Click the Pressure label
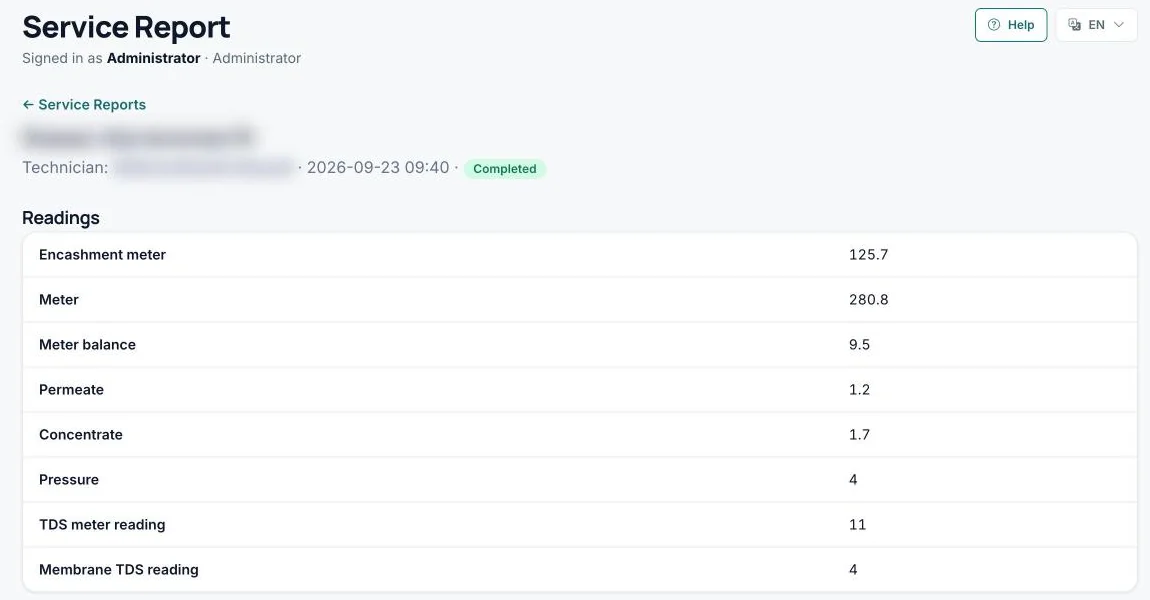This screenshot has width=1150, height=600. pos(69,480)
